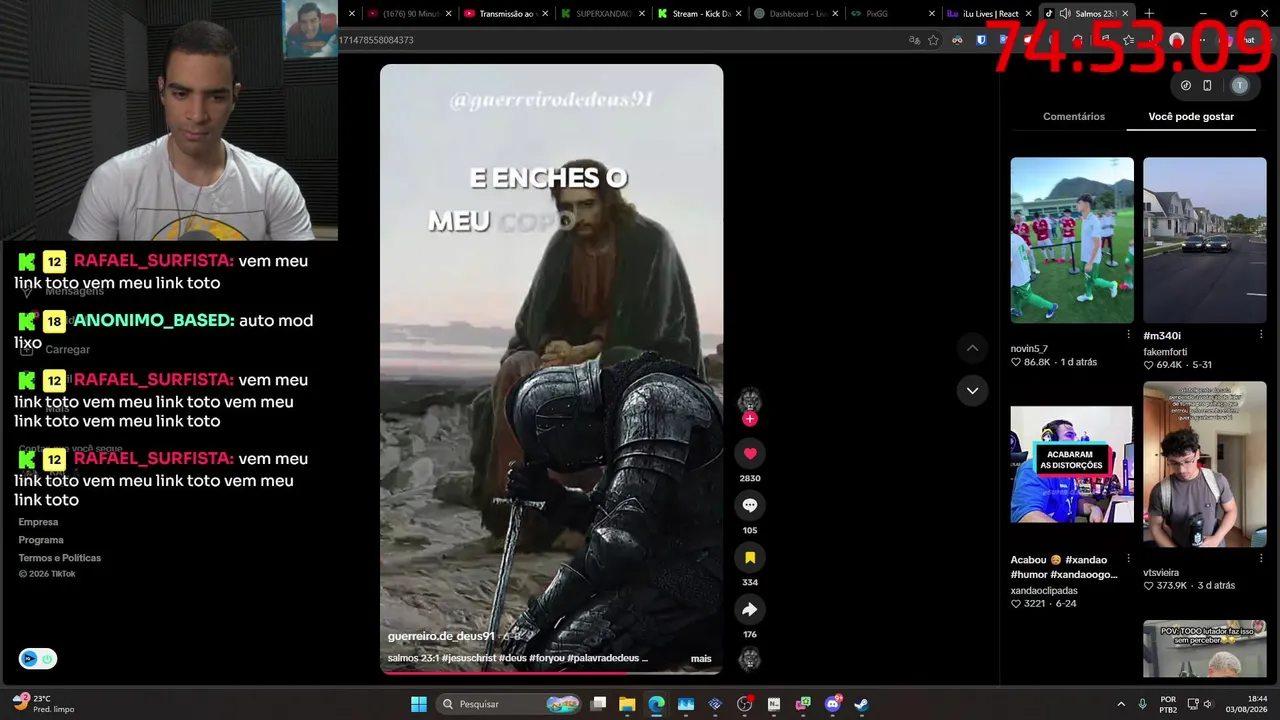The height and width of the screenshot is (720, 1280).
Task: Expand the video description with 'mais'
Action: [701, 658]
